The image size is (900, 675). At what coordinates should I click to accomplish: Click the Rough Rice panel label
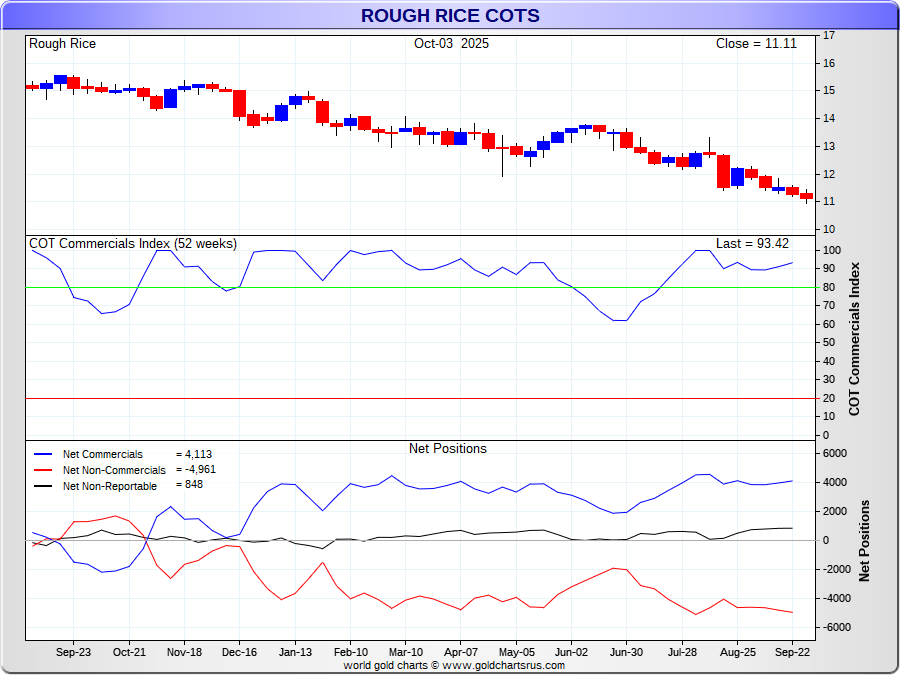click(62, 44)
